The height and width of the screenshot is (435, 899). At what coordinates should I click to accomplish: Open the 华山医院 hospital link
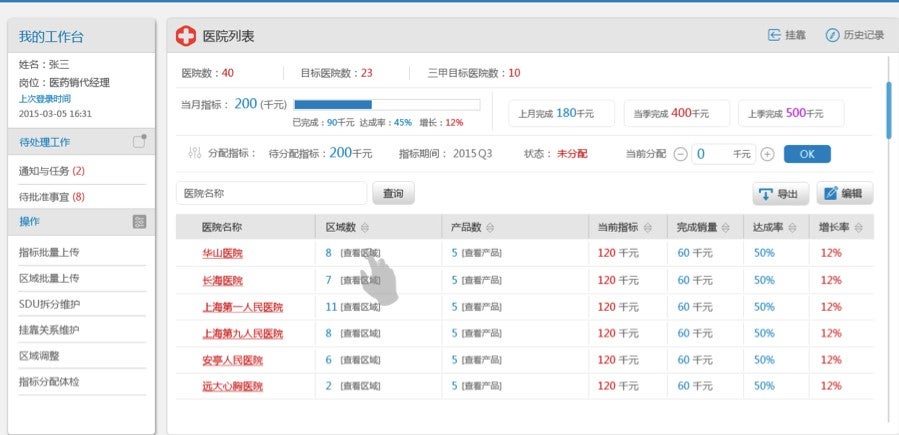pos(222,254)
